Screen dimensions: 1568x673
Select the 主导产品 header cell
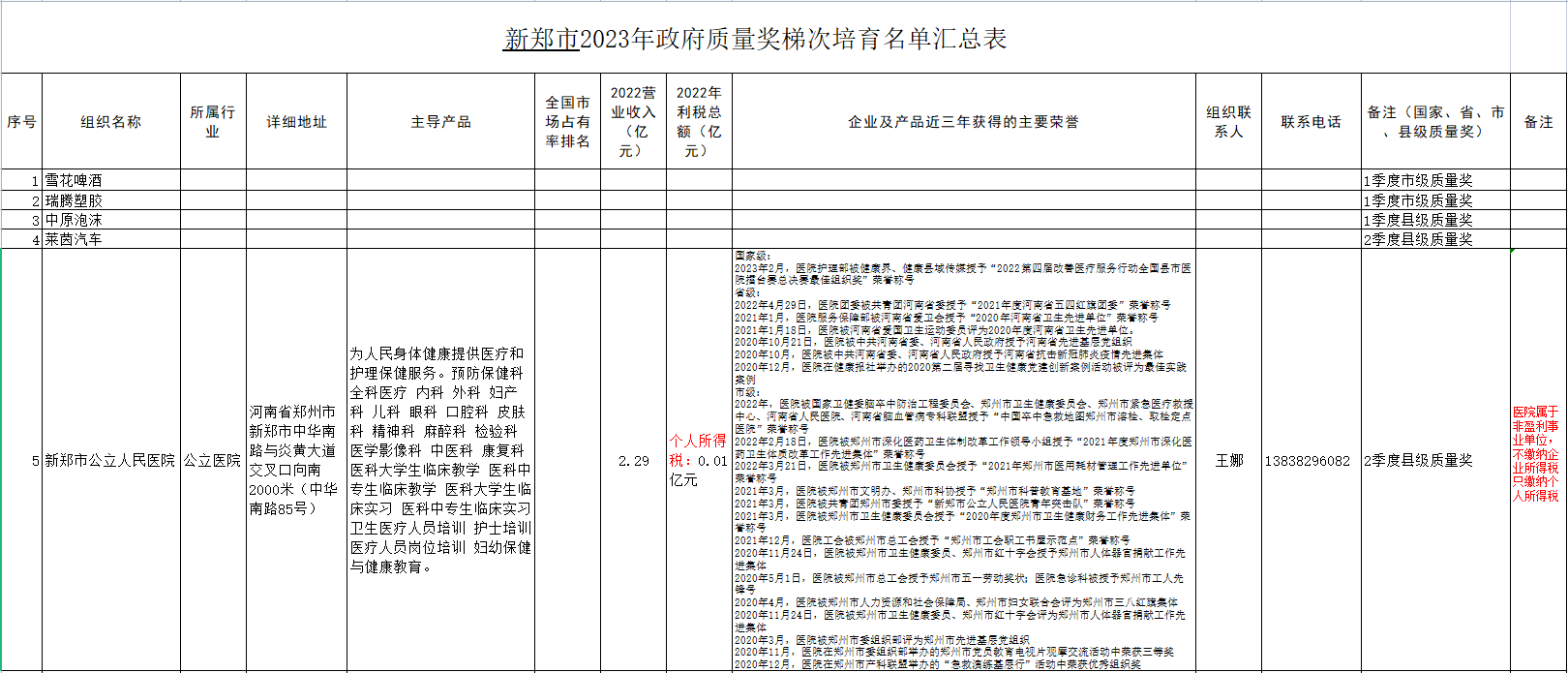pos(440,122)
